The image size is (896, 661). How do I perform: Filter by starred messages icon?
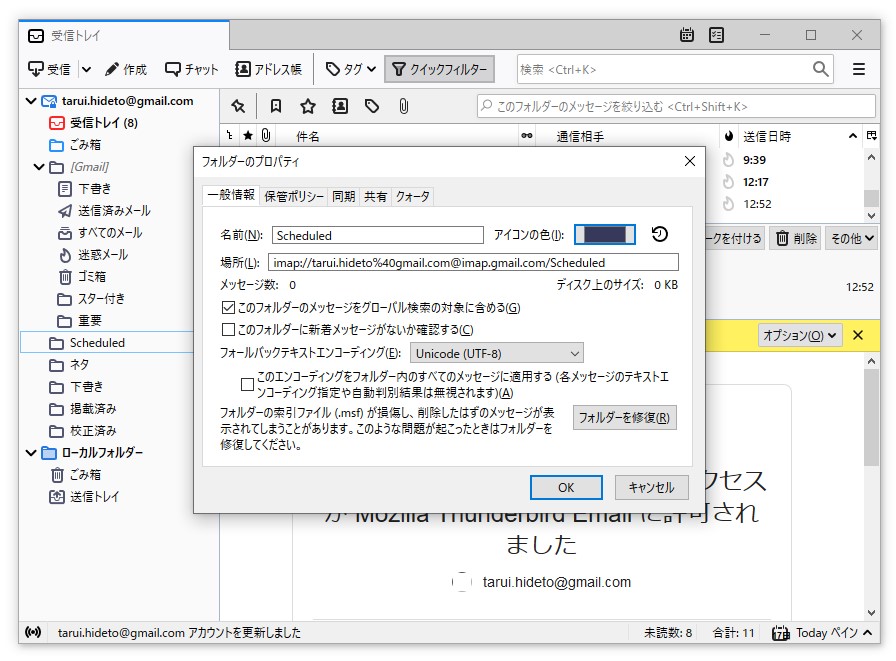tap(308, 106)
